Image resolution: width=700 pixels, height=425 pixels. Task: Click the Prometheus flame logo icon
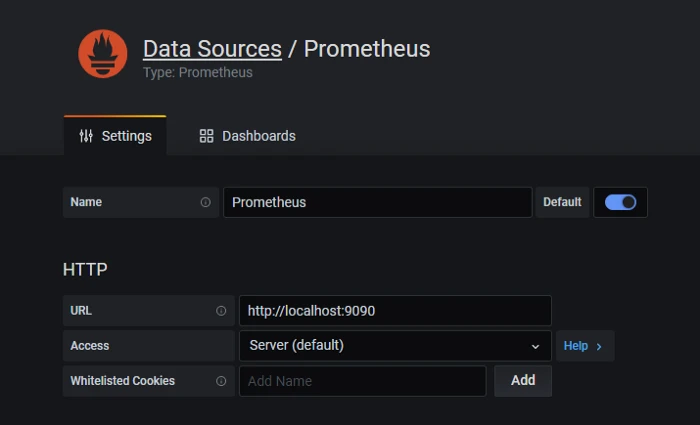click(x=103, y=54)
